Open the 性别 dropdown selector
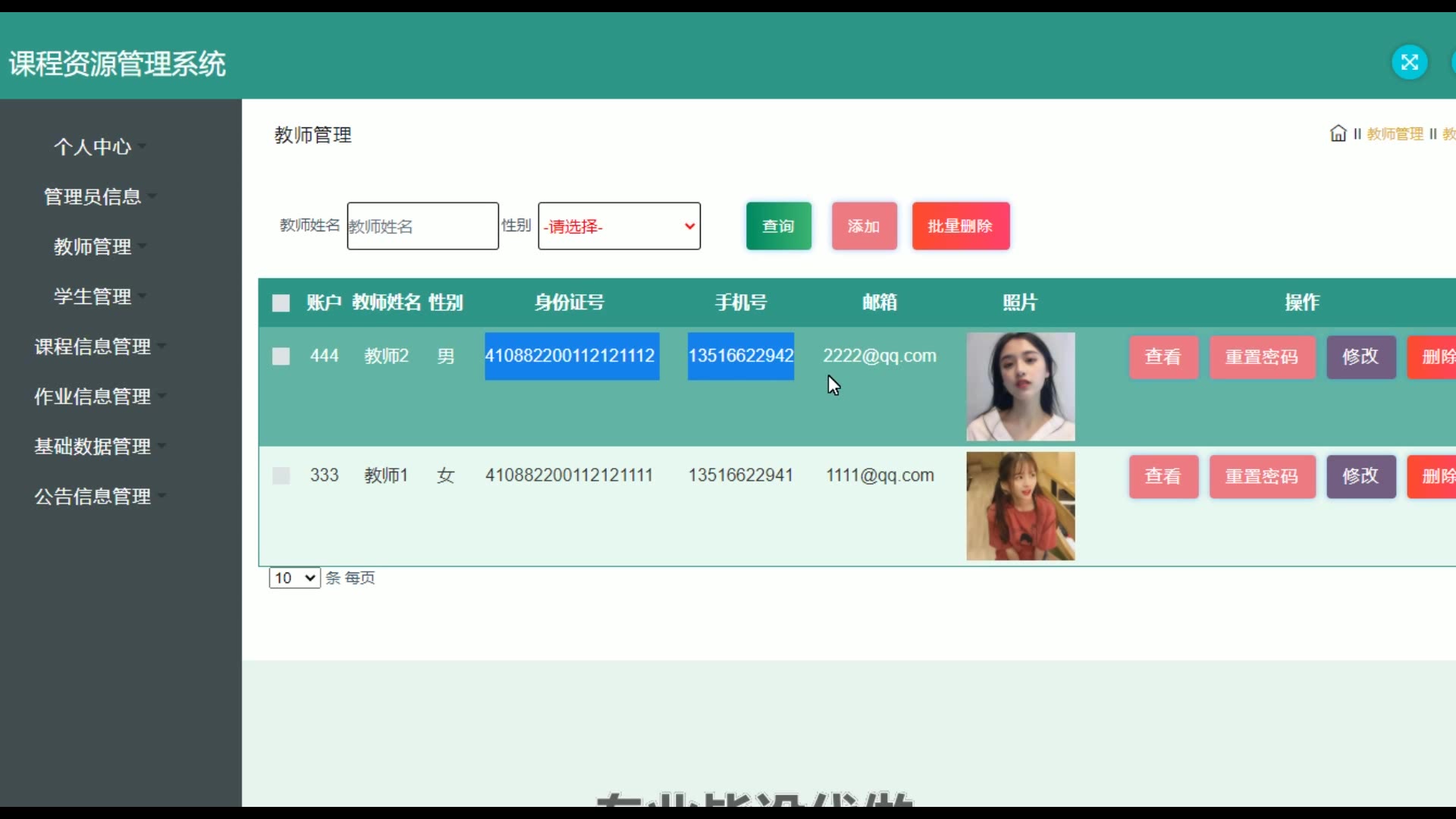The width and height of the screenshot is (1456, 819). click(x=619, y=226)
